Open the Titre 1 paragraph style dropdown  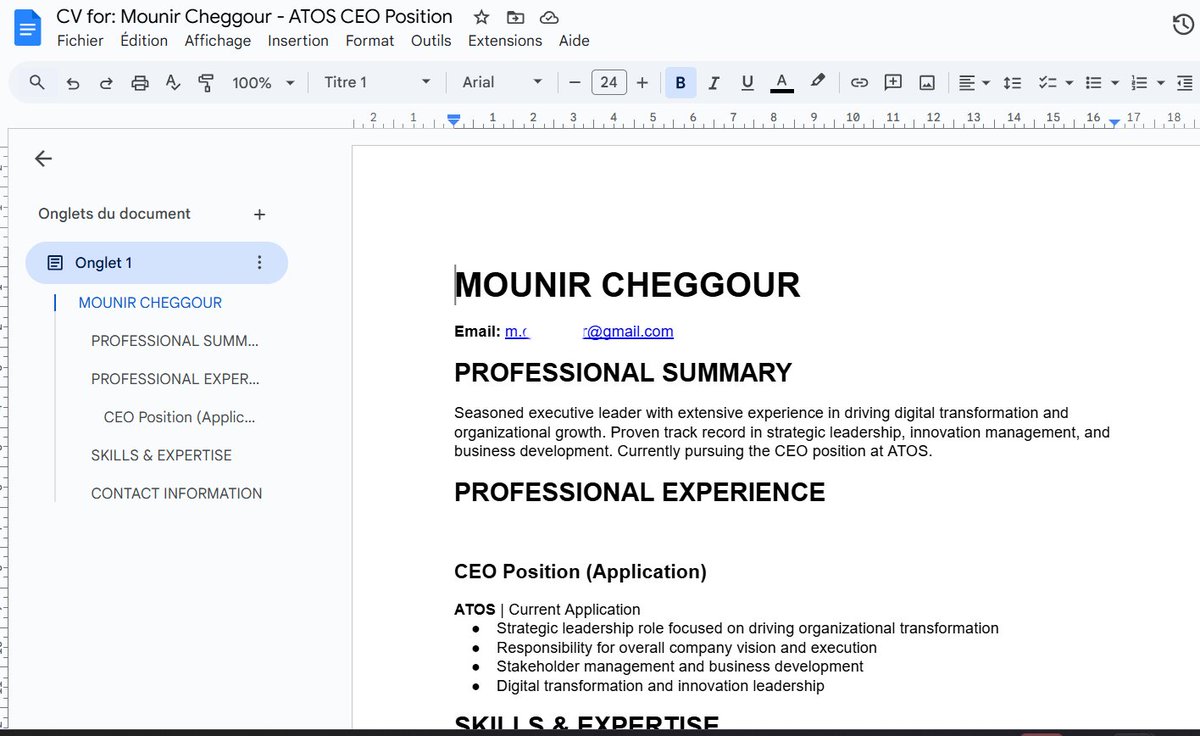click(377, 83)
